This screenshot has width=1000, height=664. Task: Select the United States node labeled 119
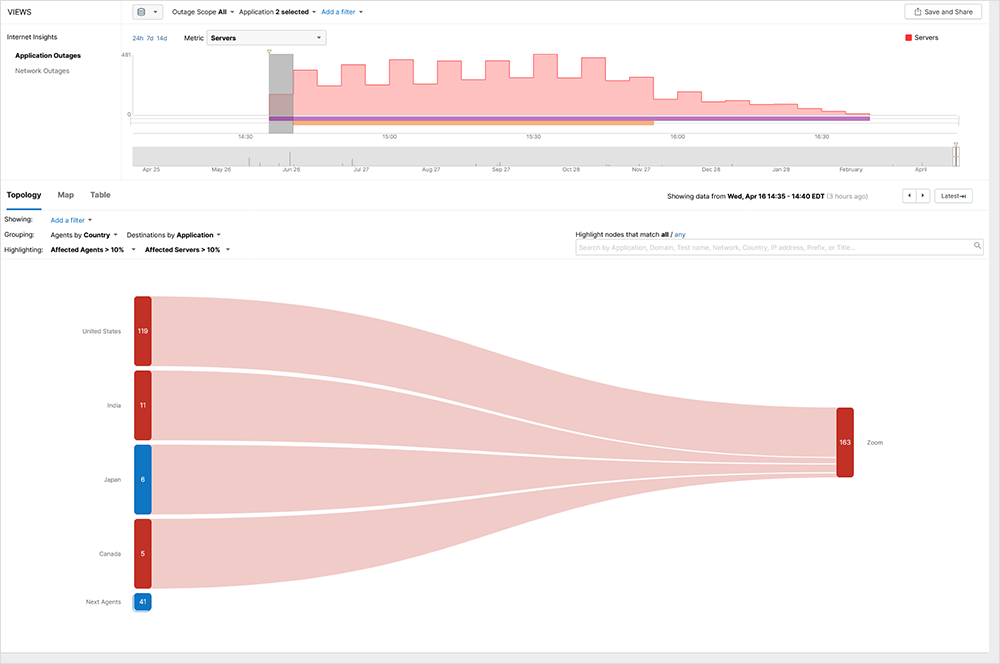point(143,331)
